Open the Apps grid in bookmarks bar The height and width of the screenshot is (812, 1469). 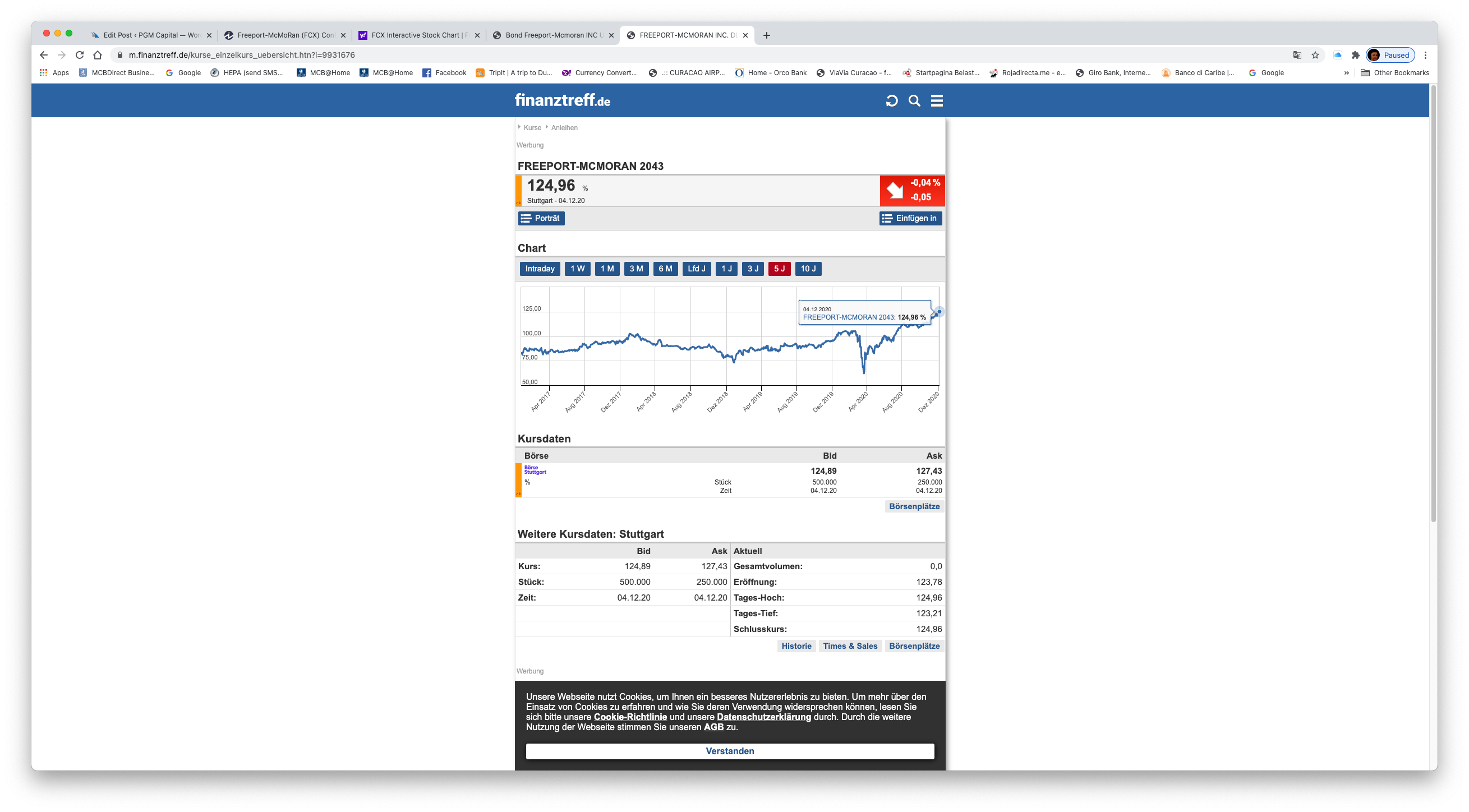(54, 72)
